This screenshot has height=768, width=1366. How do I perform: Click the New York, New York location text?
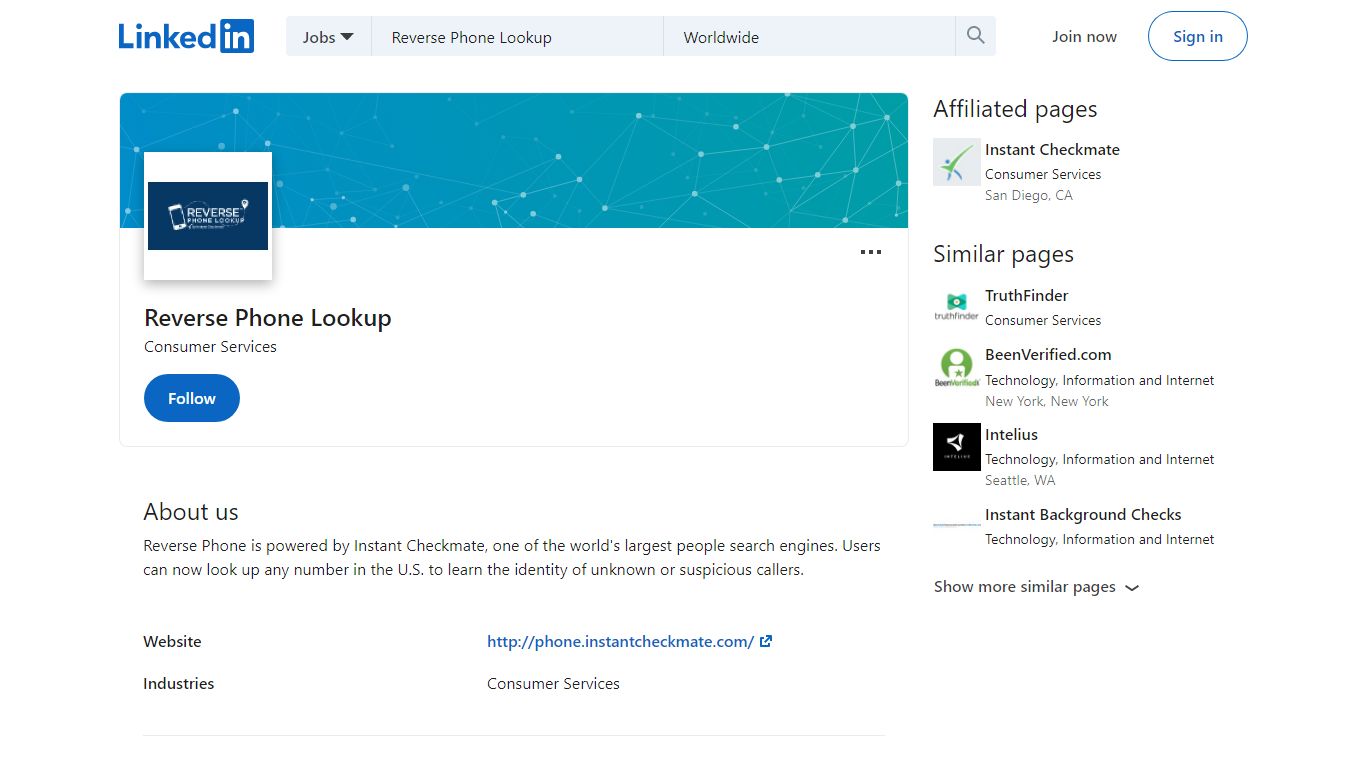1047,402
